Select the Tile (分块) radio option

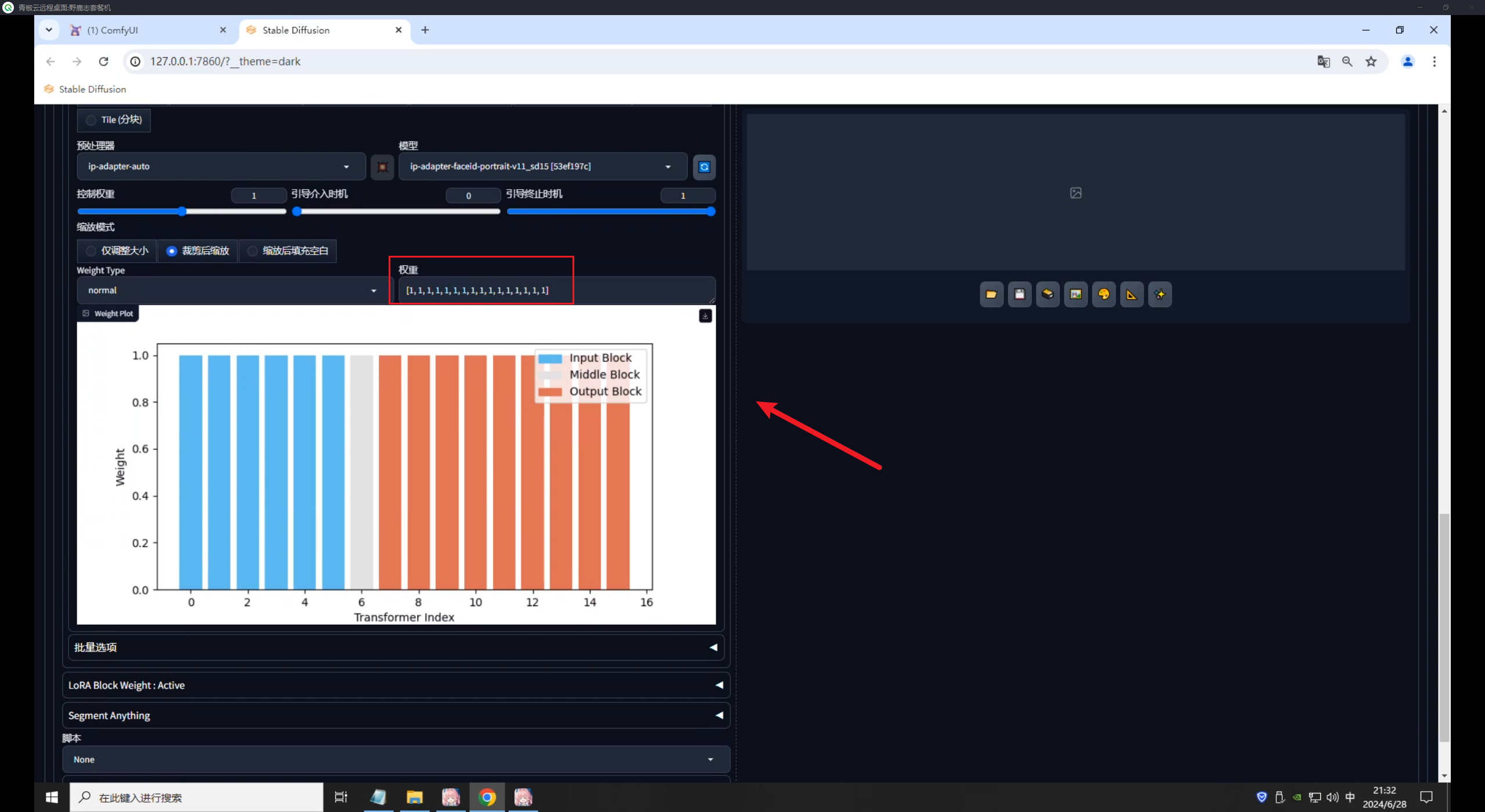pyautogui.click(x=114, y=120)
